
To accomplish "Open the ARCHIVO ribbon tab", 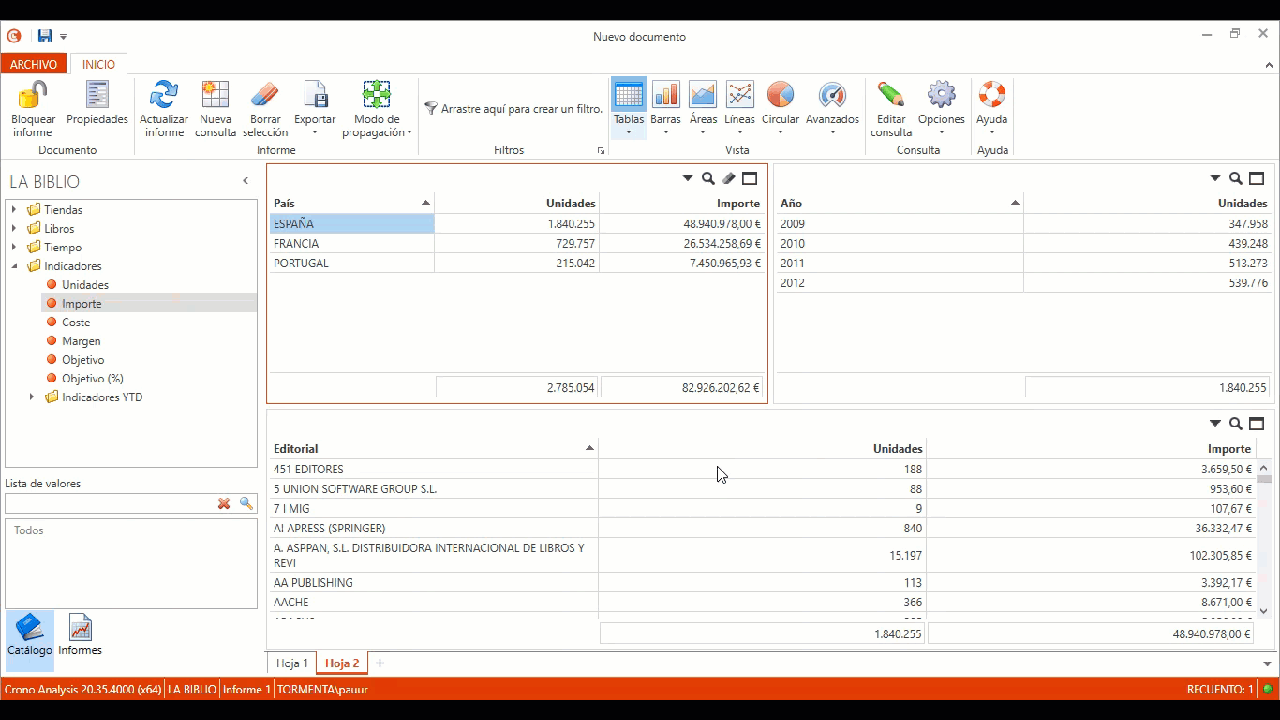I will (x=34, y=64).
